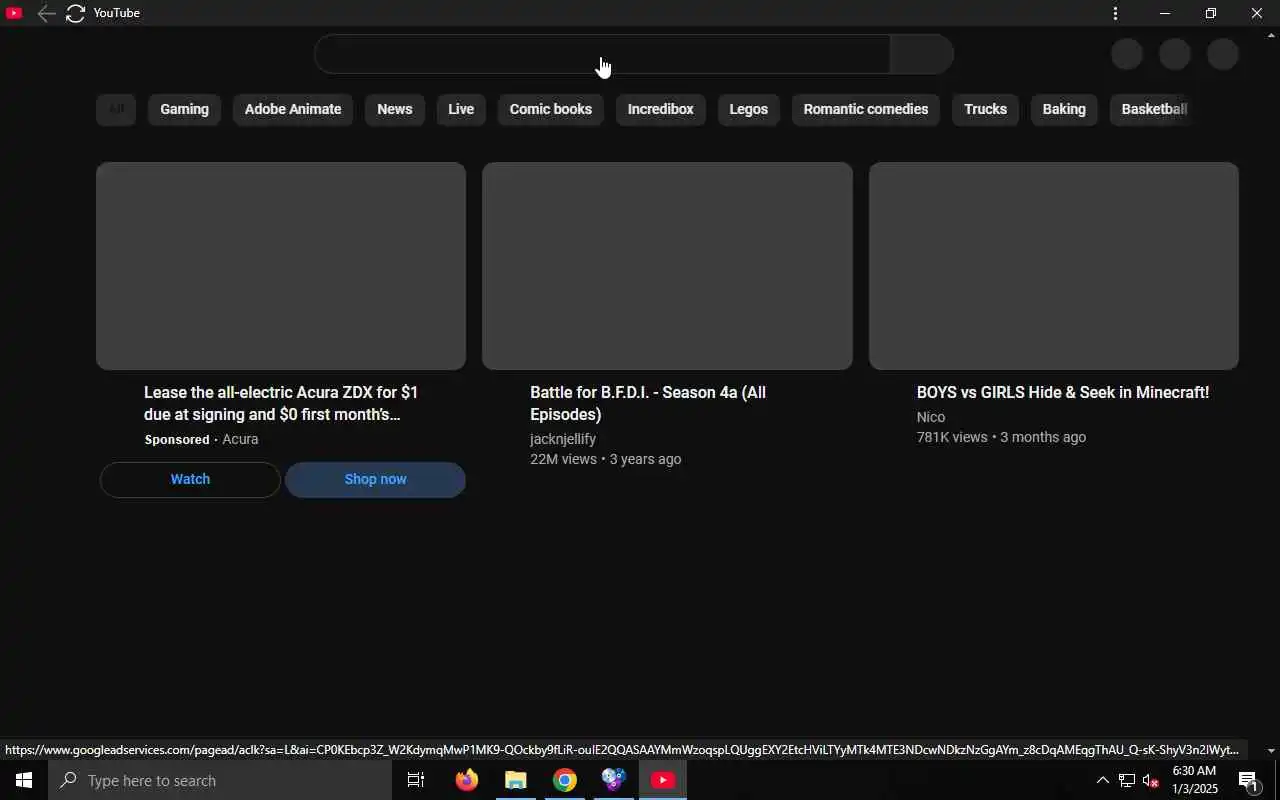Open File Explorer from taskbar
This screenshot has height=800, width=1280.
pyautogui.click(x=515, y=780)
